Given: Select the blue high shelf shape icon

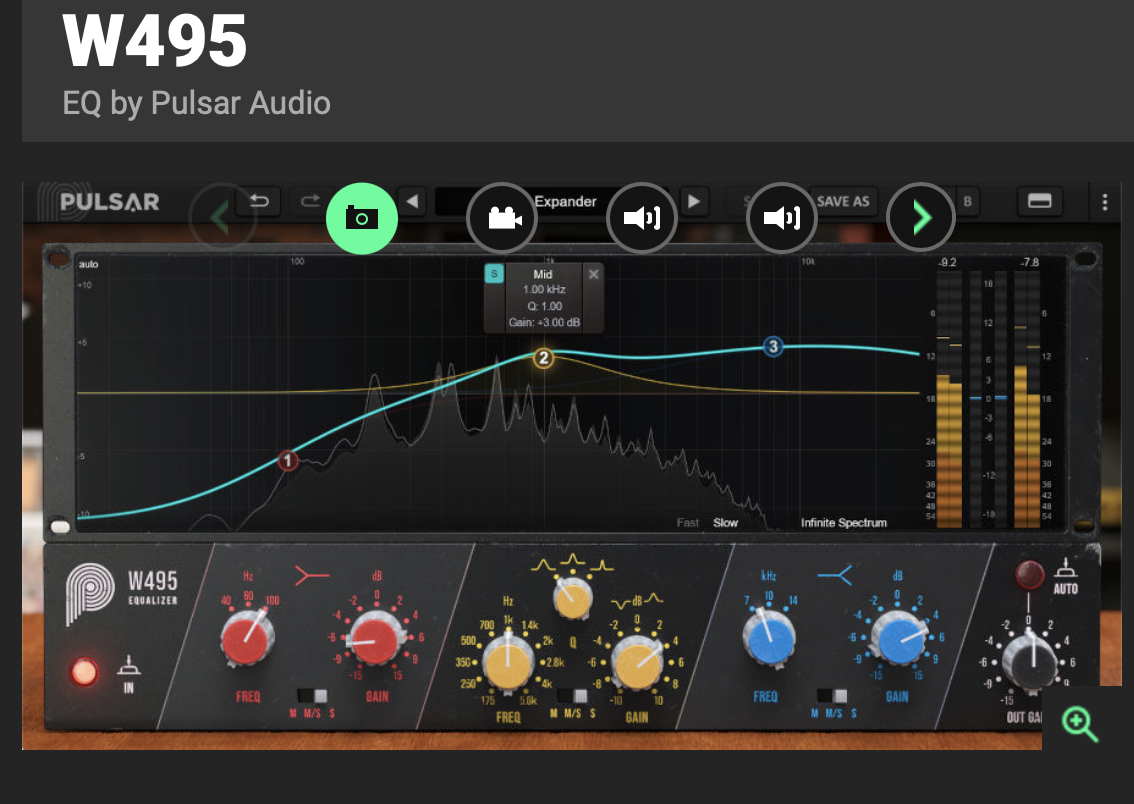Looking at the screenshot, I should point(835,576).
